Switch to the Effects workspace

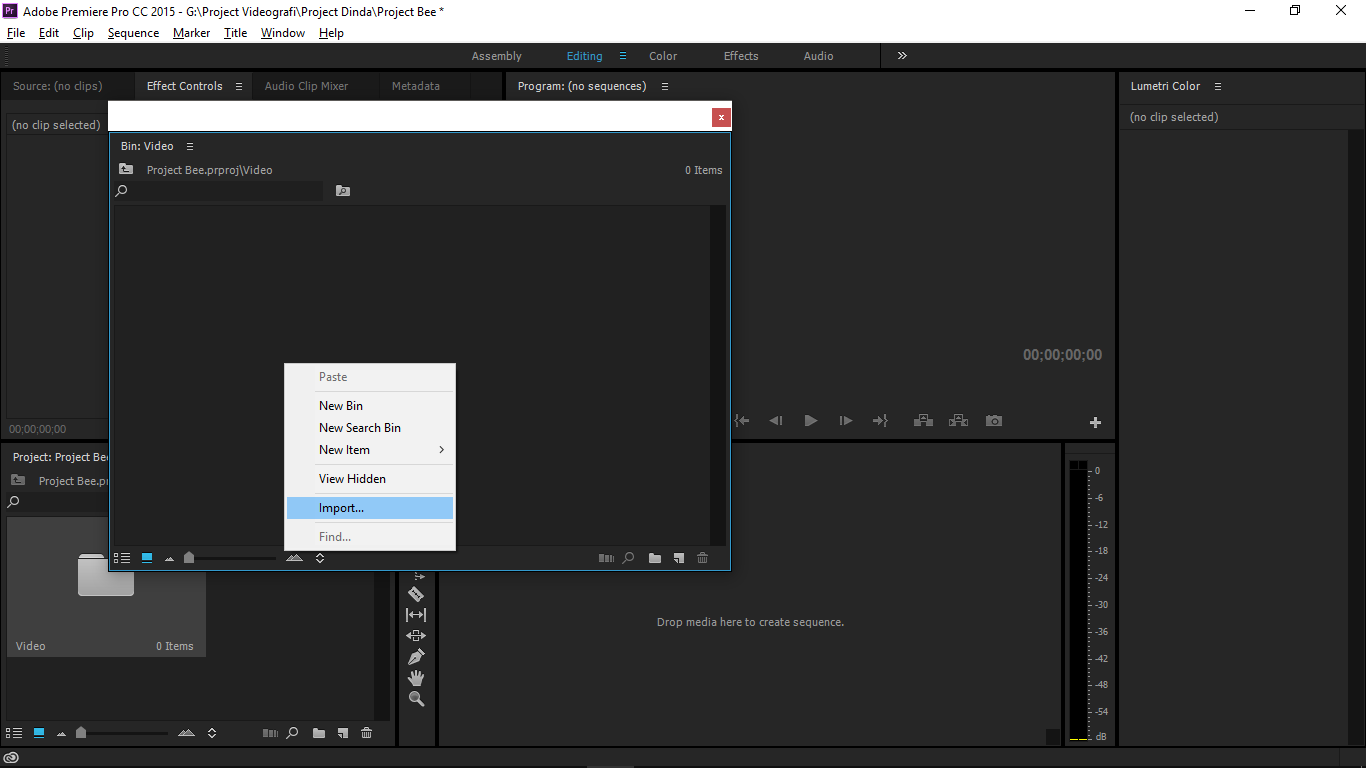click(741, 56)
